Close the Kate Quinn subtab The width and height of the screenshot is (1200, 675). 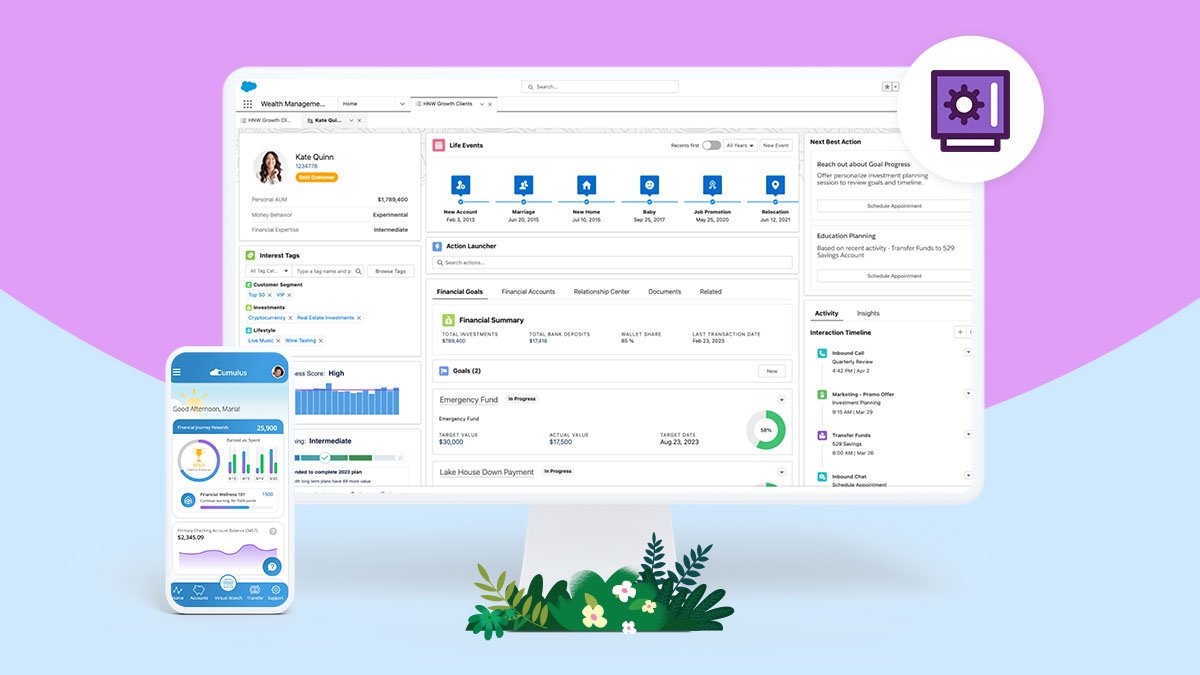[360, 120]
